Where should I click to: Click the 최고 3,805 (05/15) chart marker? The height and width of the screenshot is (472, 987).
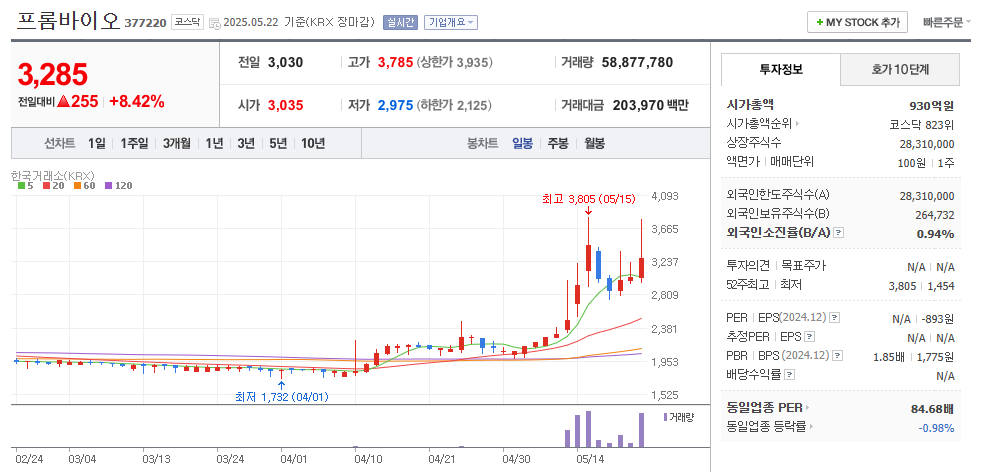click(x=589, y=199)
